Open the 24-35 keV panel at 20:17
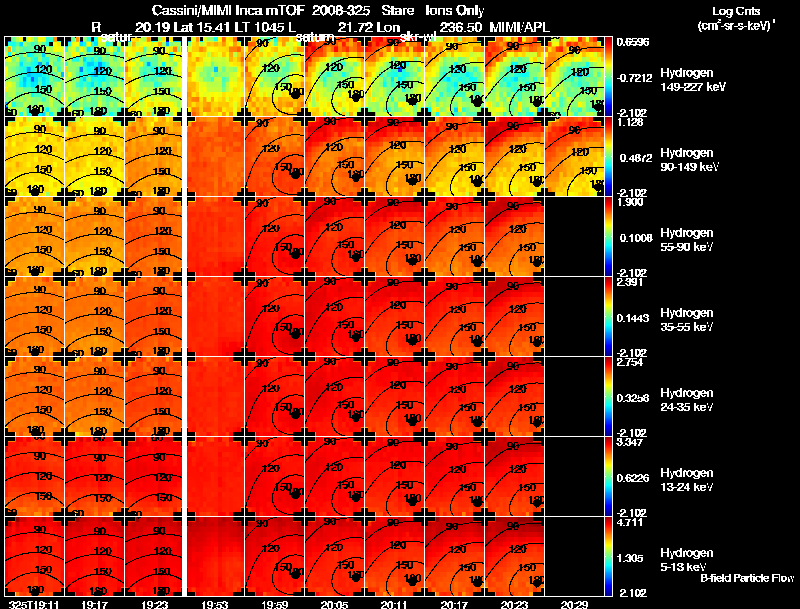 455,397
